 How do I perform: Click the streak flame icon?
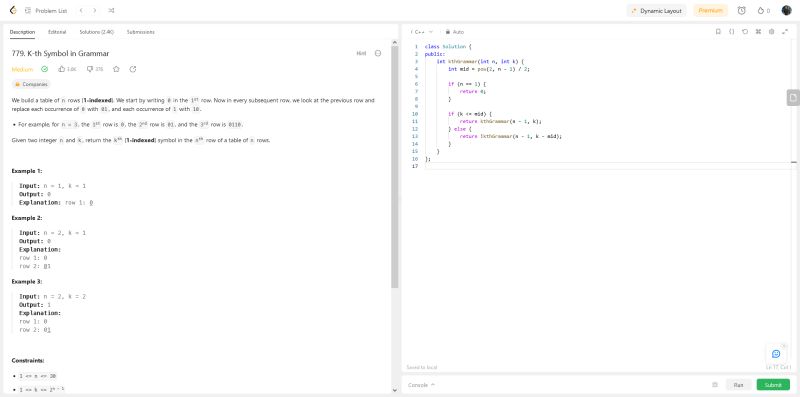point(761,10)
